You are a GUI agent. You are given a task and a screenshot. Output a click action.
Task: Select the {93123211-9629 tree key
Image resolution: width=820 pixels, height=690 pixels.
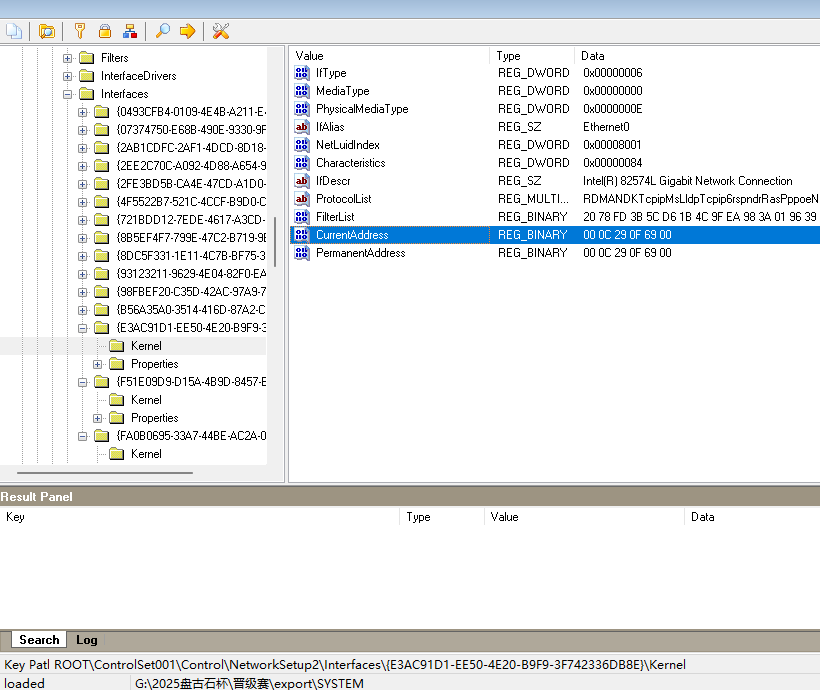[191, 274]
